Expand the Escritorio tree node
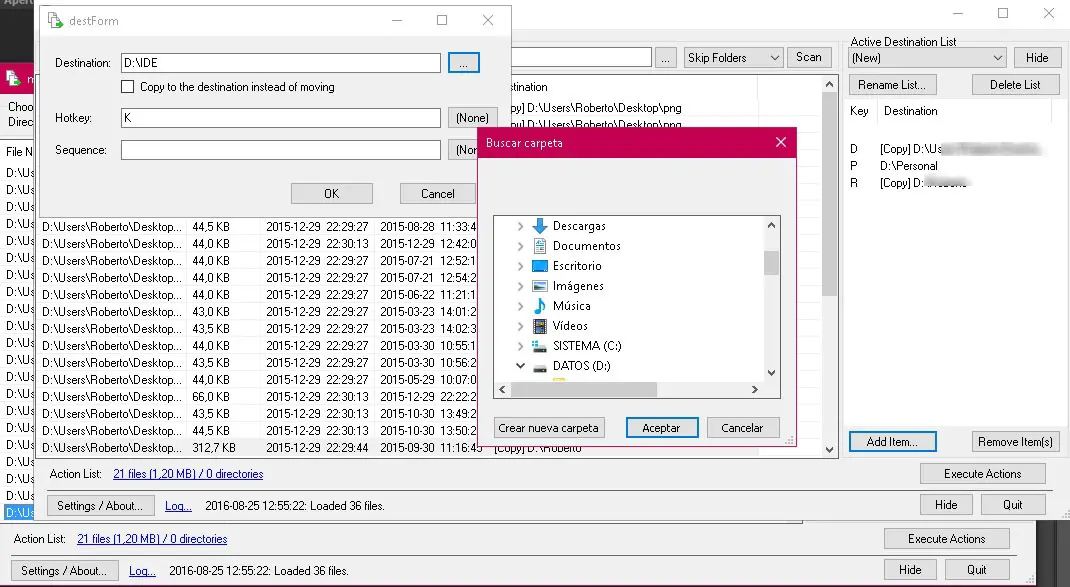This screenshot has height=587, width=1070. (520, 266)
